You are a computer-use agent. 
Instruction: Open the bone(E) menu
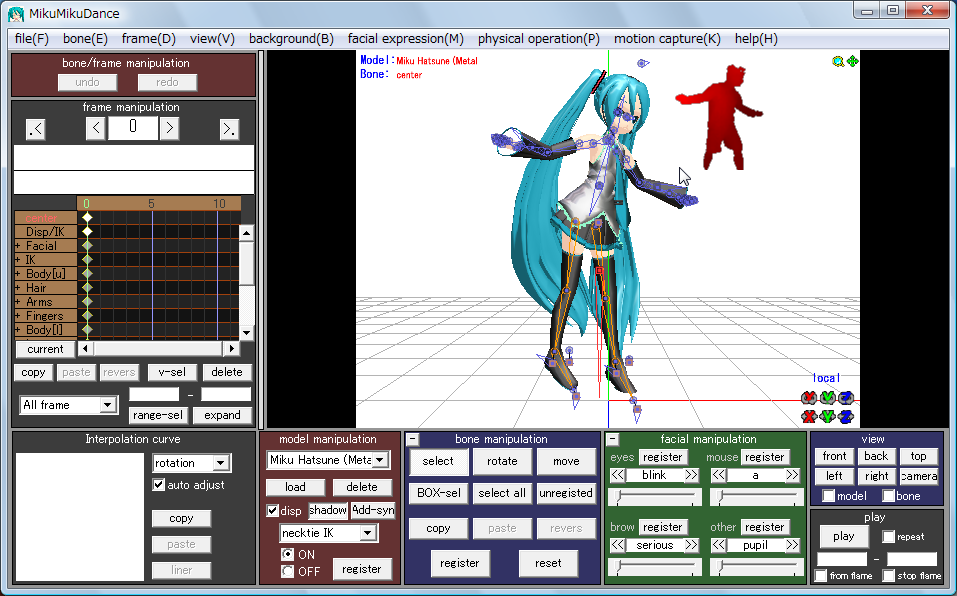point(85,39)
